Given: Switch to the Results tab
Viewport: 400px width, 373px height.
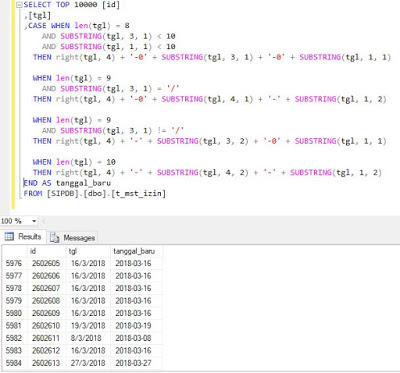Looking at the screenshot, I should pyautogui.click(x=23, y=237).
